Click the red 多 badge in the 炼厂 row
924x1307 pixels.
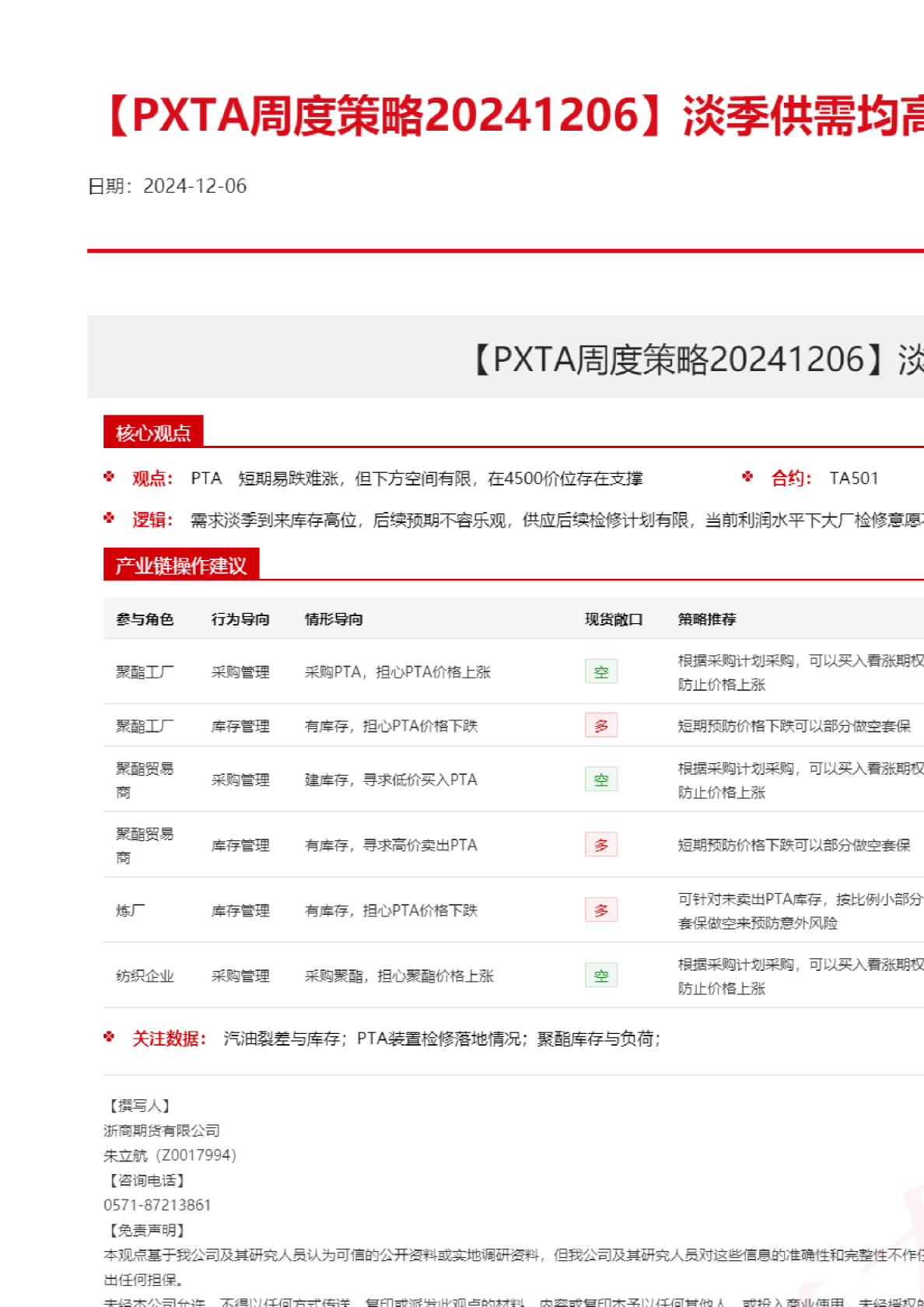600,909
